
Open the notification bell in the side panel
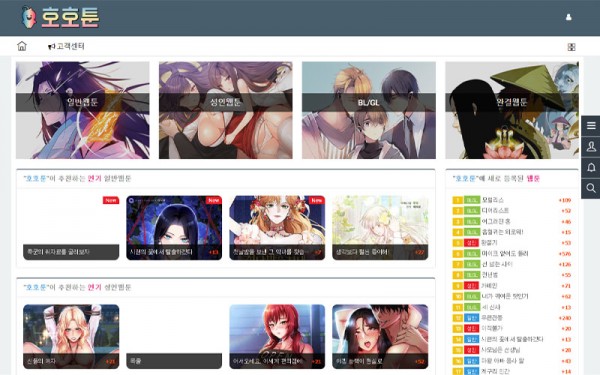coord(591,168)
